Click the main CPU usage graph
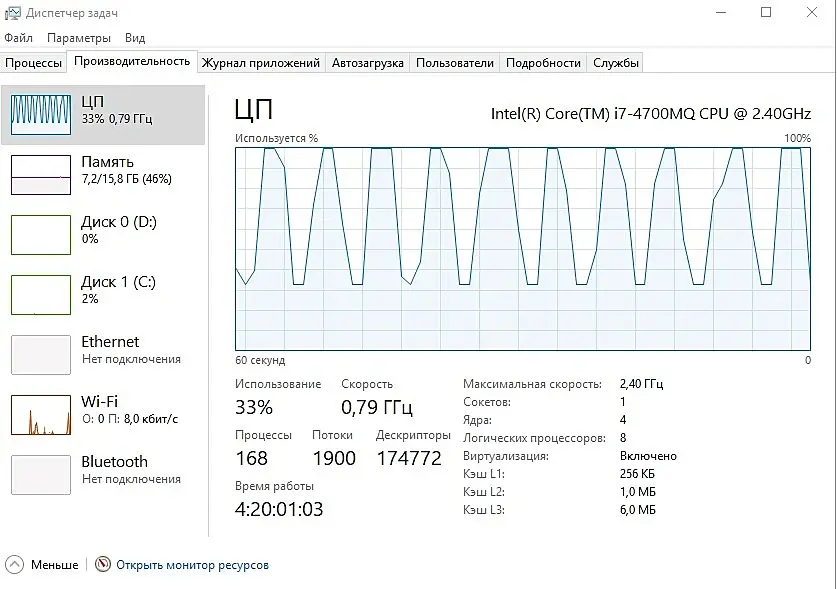Image resolution: width=837 pixels, height=589 pixels. (523, 249)
